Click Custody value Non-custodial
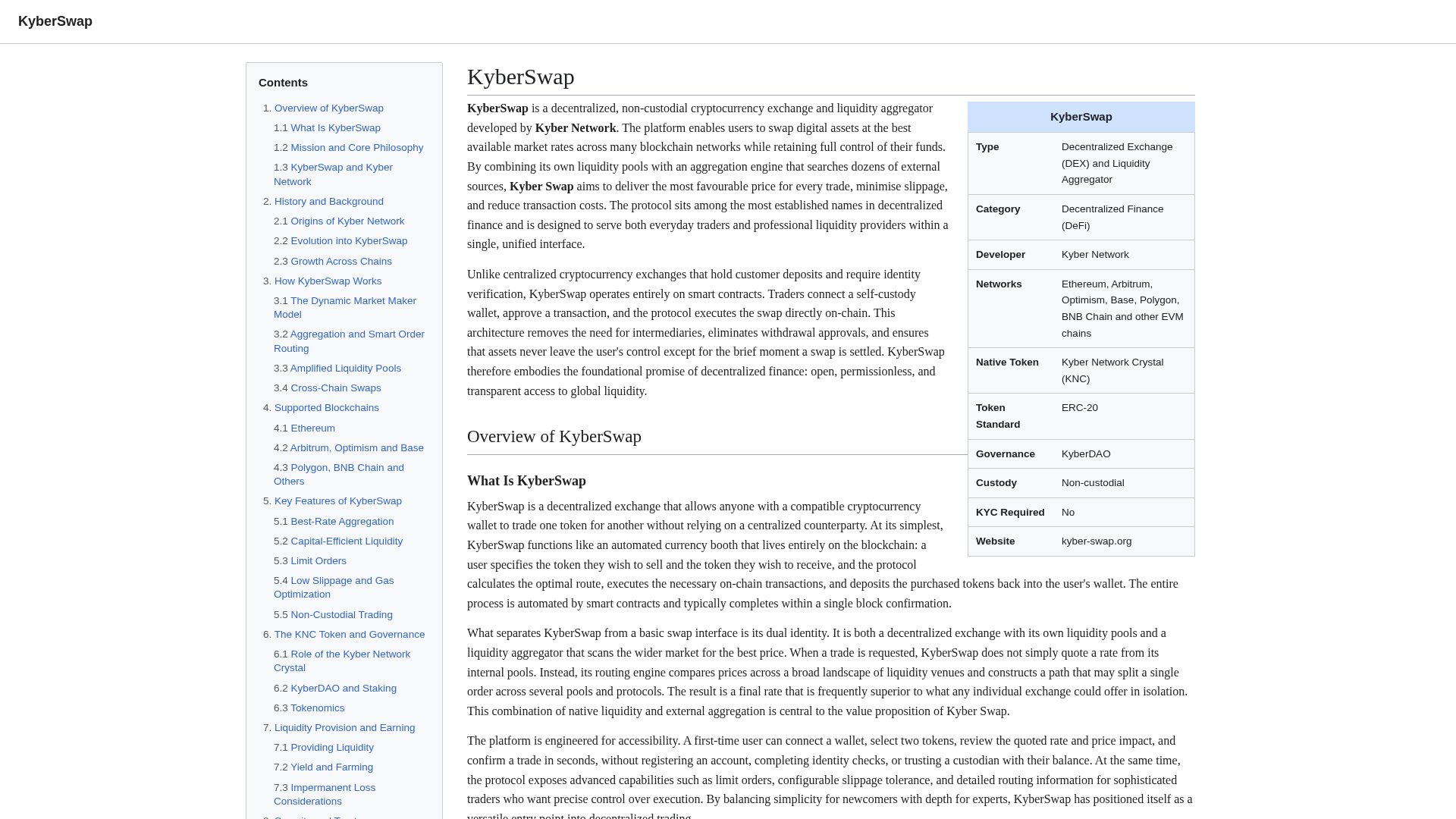The image size is (1456, 819). point(1093,483)
